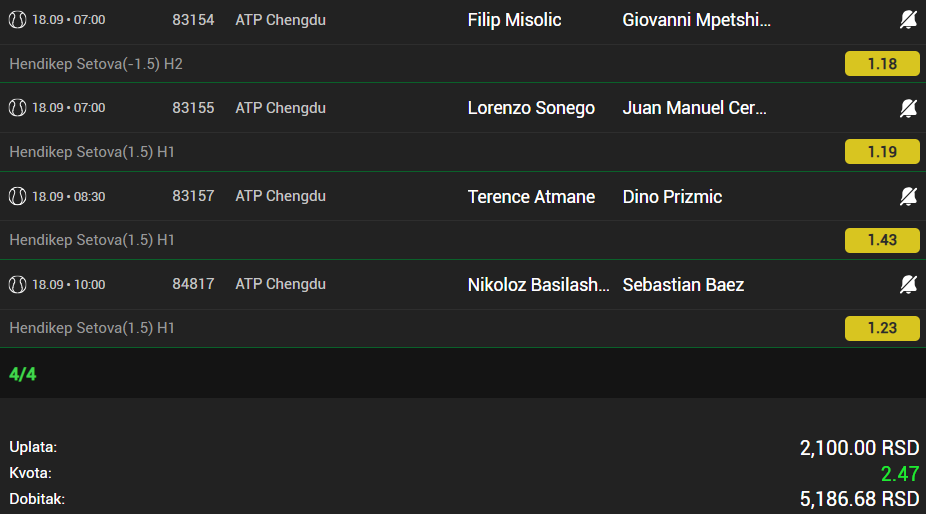
Task: Click Hendikep Setova(-1.5) H2 bet row
Action: [x=463, y=64]
